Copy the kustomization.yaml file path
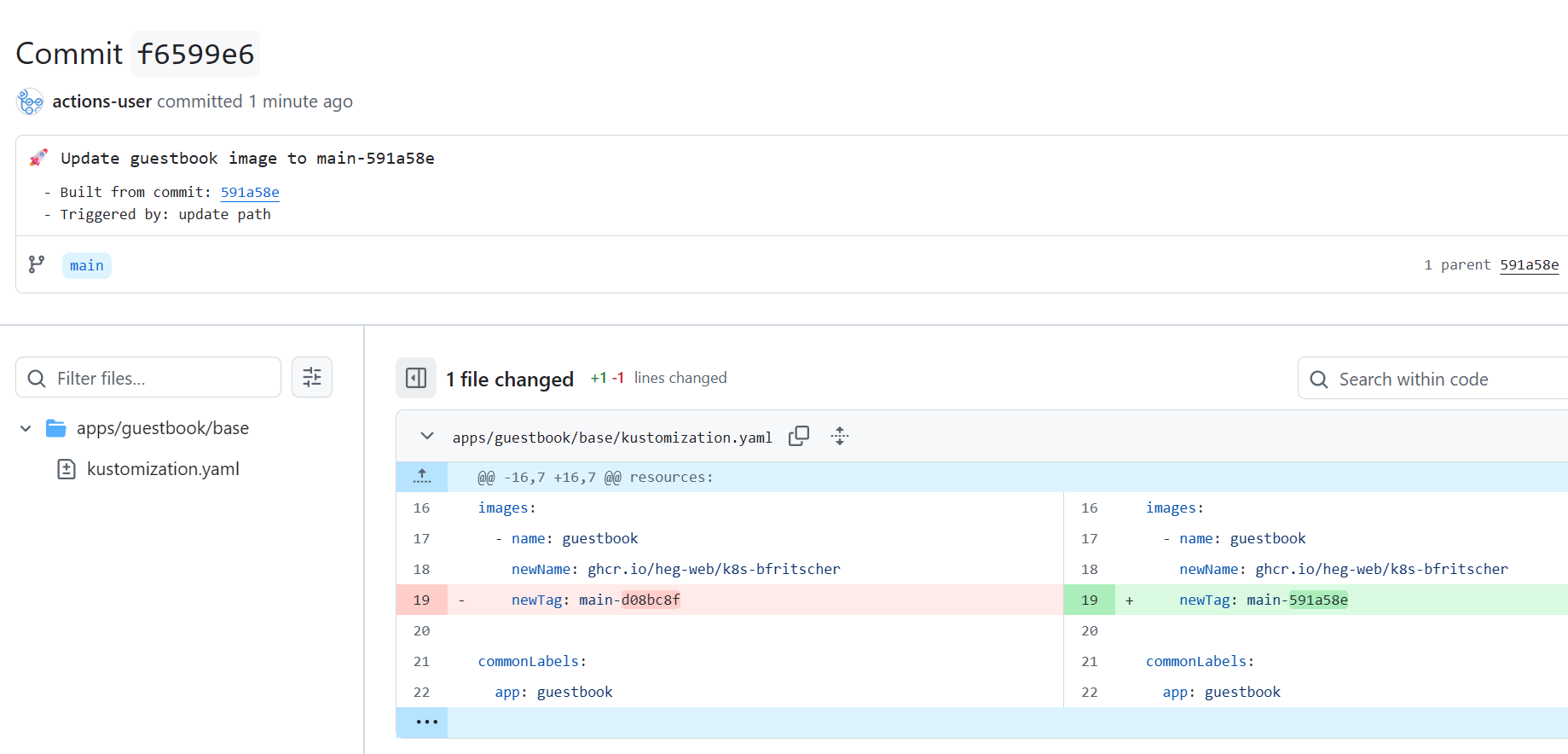The height and width of the screenshot is (754, 1568). click(x=799, y=437)
